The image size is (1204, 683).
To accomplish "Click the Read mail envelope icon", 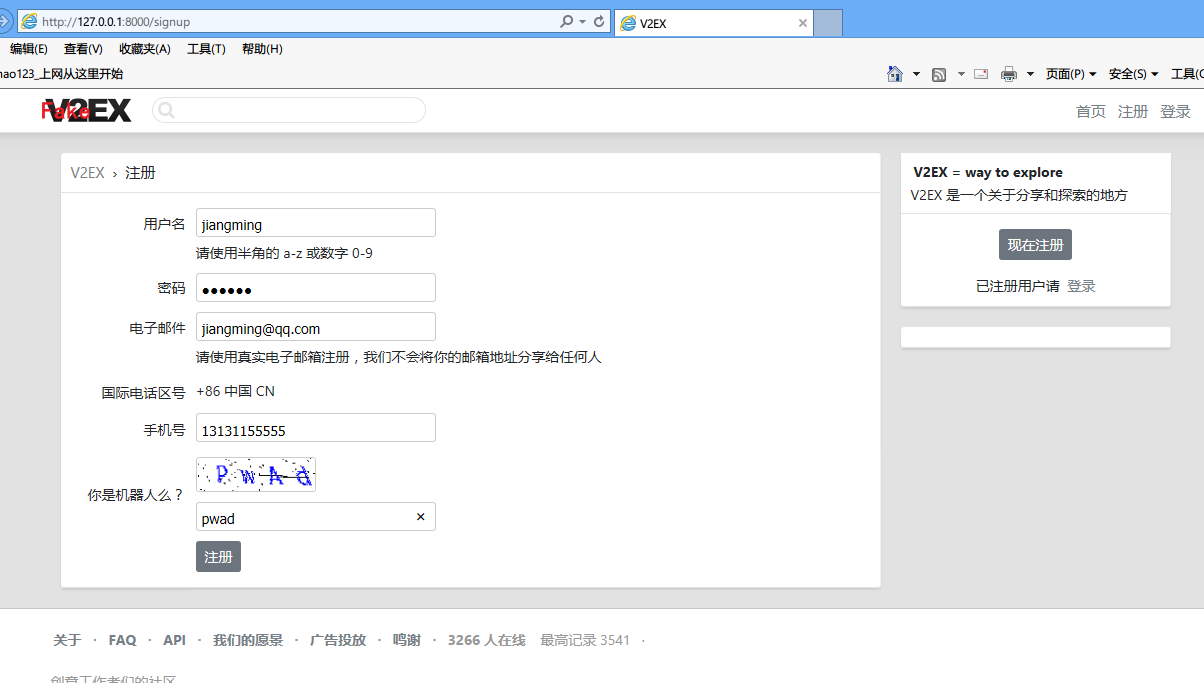I will pyautogui.click(x=981, y=74).
